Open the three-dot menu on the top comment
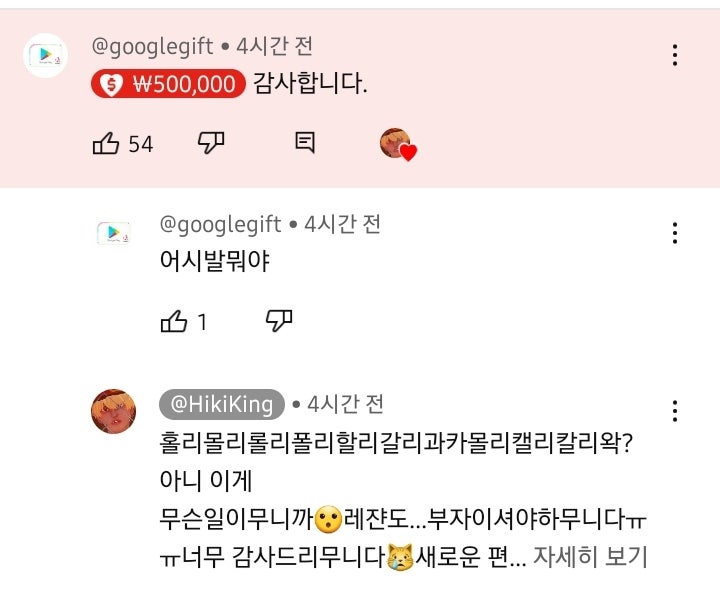 coord(676,55)
